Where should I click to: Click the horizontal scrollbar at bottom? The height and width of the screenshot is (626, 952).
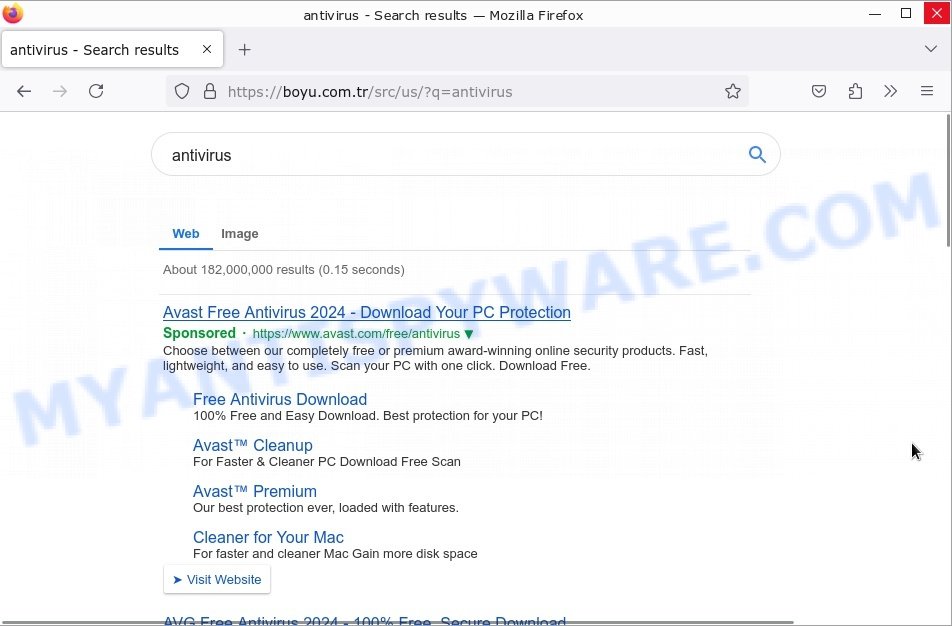(397, 623)
